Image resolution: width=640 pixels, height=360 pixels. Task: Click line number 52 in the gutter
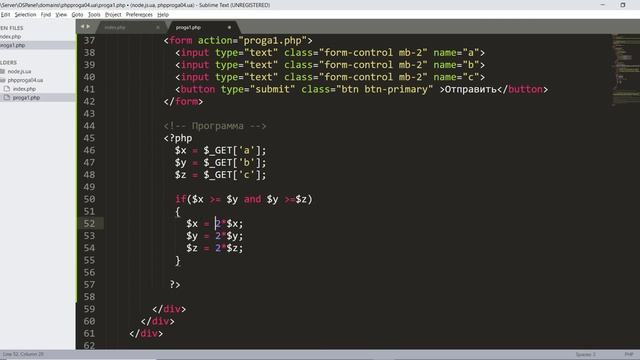[x=89, y=224]
